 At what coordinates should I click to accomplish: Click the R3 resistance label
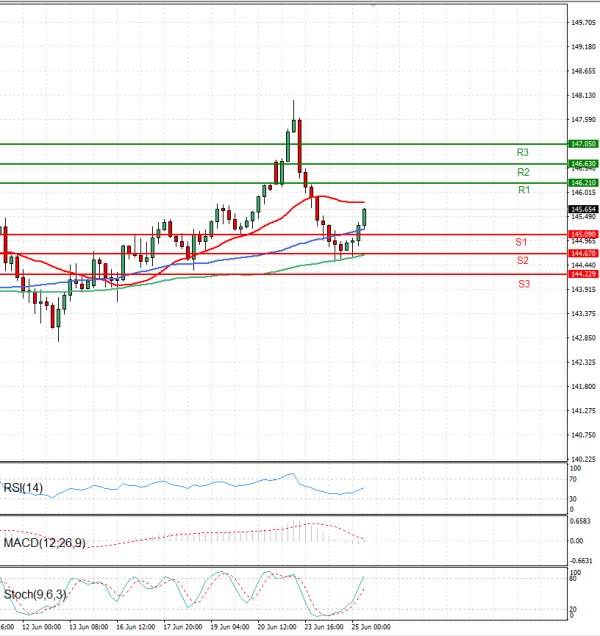click(523, 152)
